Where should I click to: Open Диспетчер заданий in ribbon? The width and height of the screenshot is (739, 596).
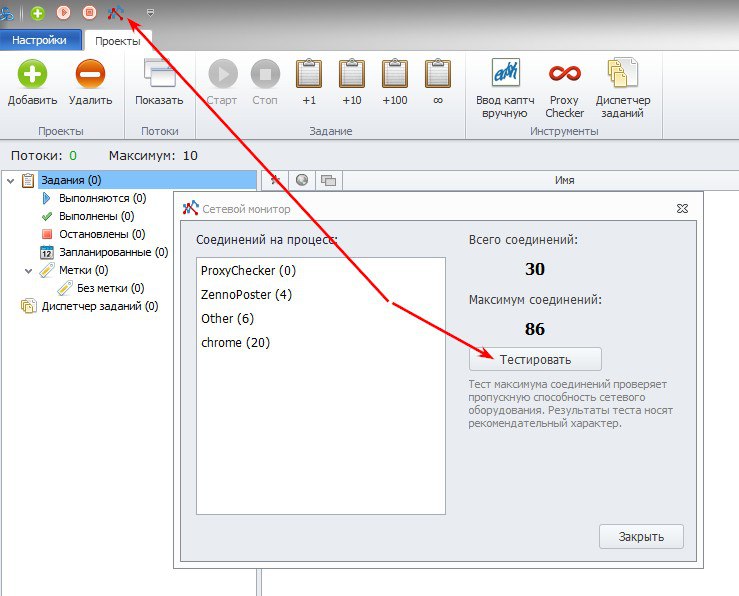click(623, 88)
